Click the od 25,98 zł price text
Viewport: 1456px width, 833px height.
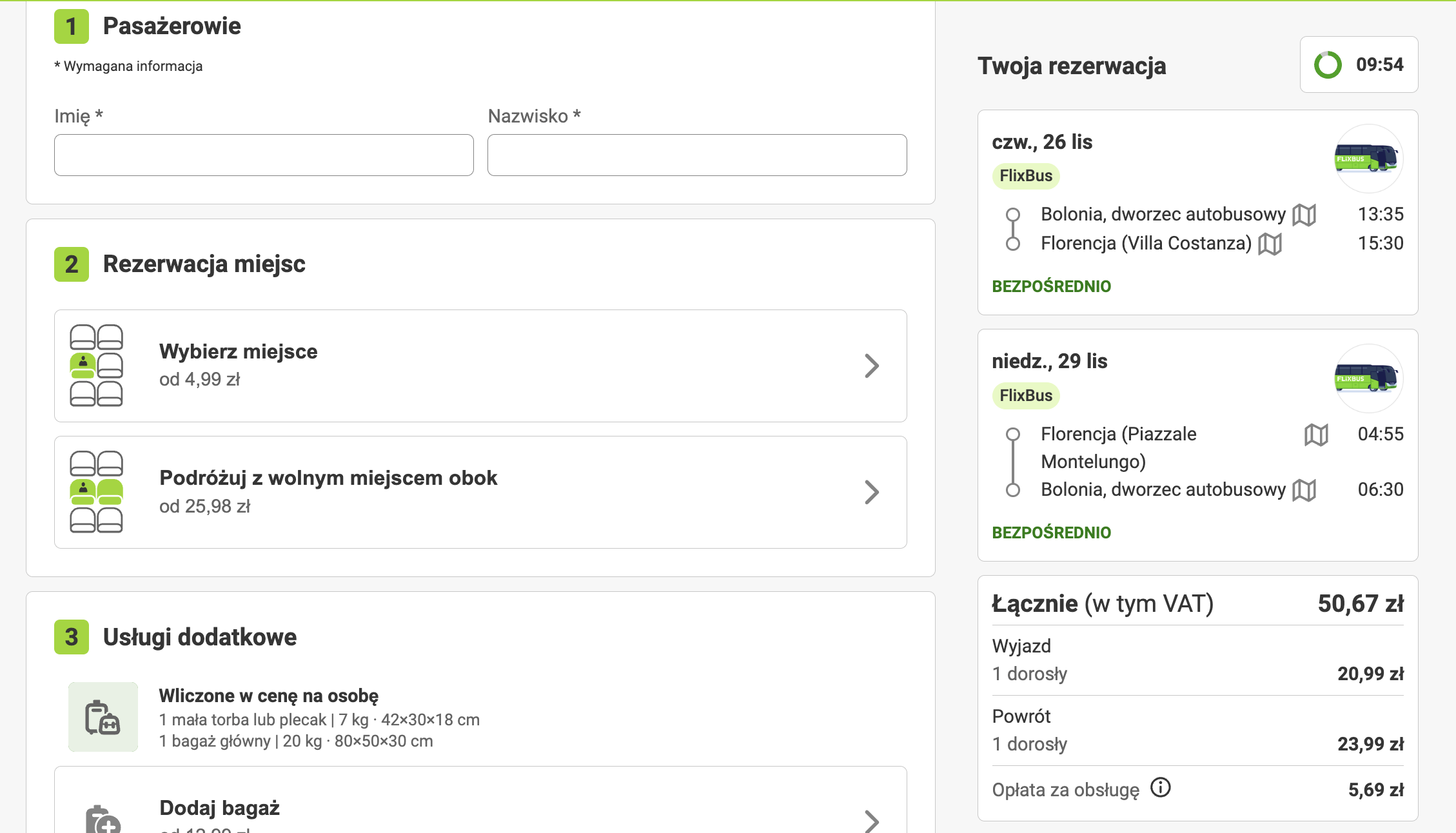coord(204,507)
